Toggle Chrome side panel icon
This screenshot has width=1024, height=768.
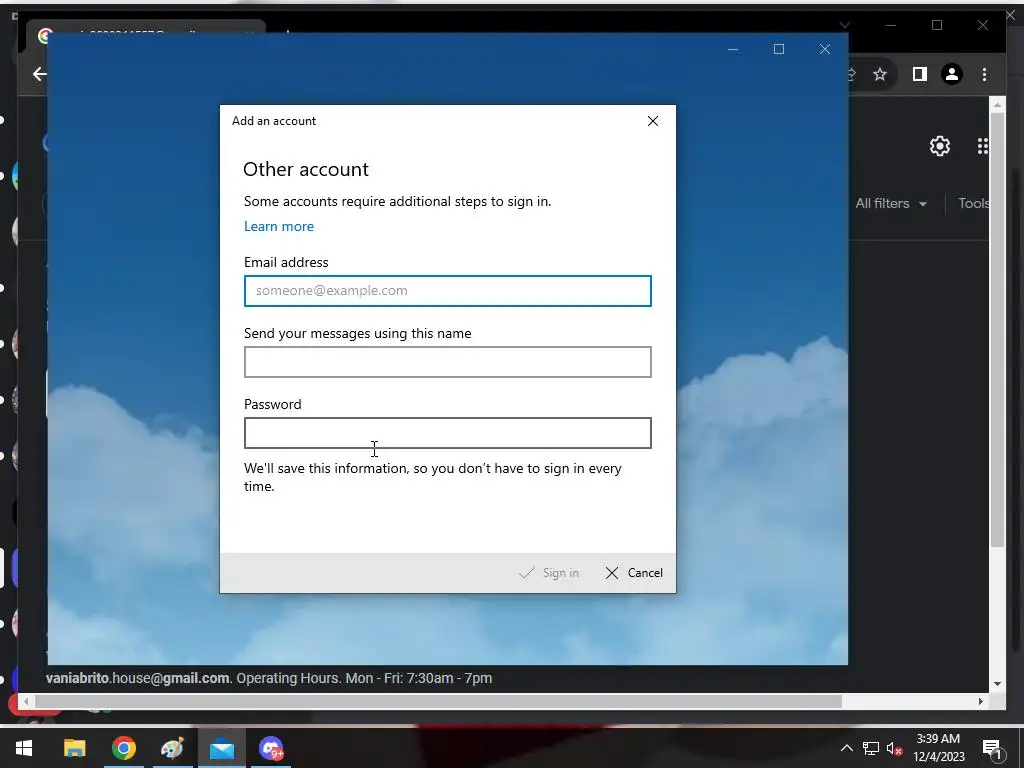pos(920,74)
